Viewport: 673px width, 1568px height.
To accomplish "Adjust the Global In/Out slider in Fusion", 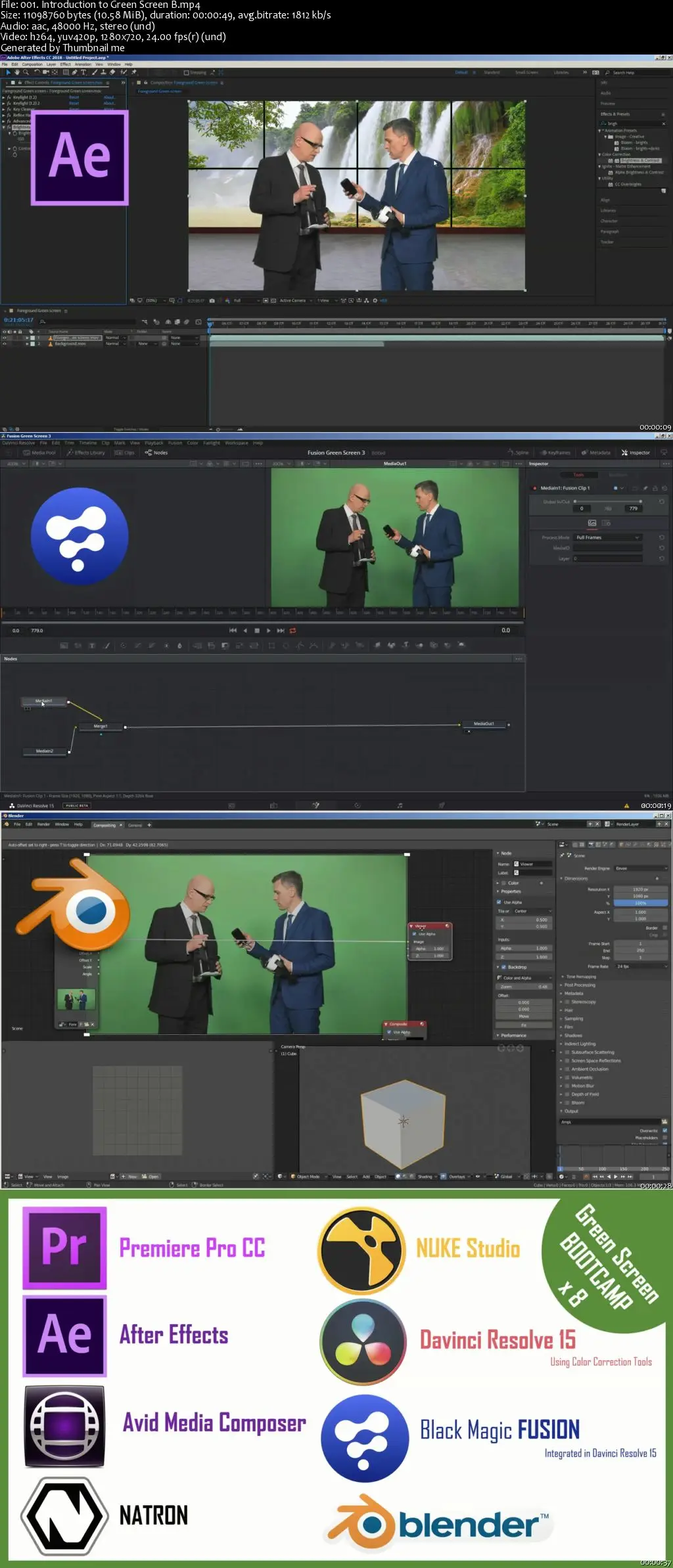I will click(x=608, y=501).
